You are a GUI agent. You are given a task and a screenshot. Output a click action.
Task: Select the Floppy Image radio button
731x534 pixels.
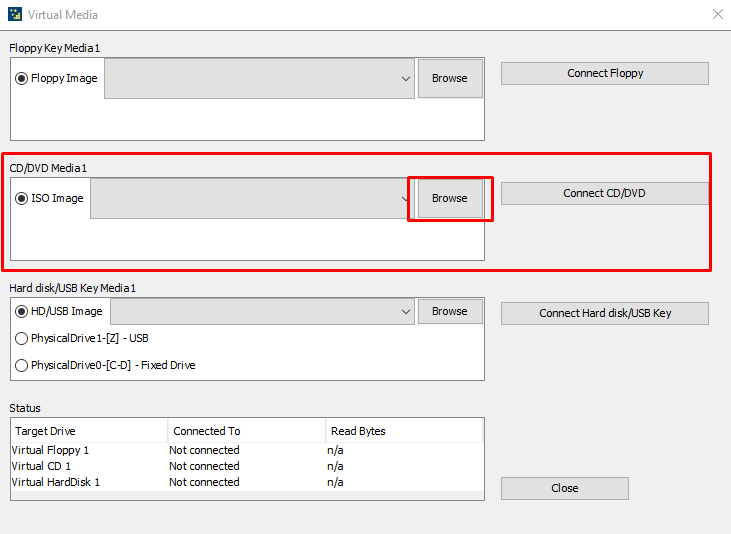tap(22, 78)
